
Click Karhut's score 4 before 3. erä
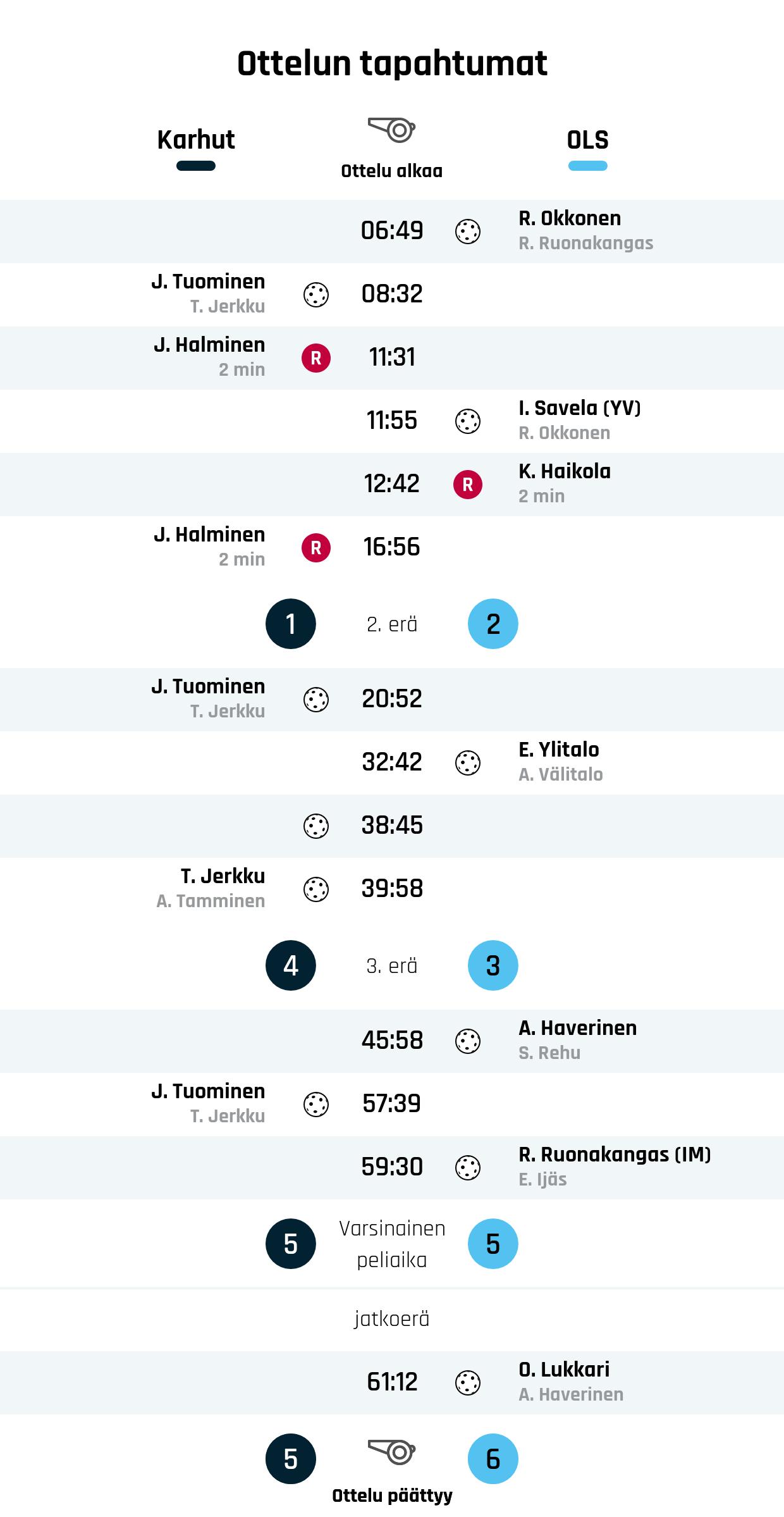291,965
